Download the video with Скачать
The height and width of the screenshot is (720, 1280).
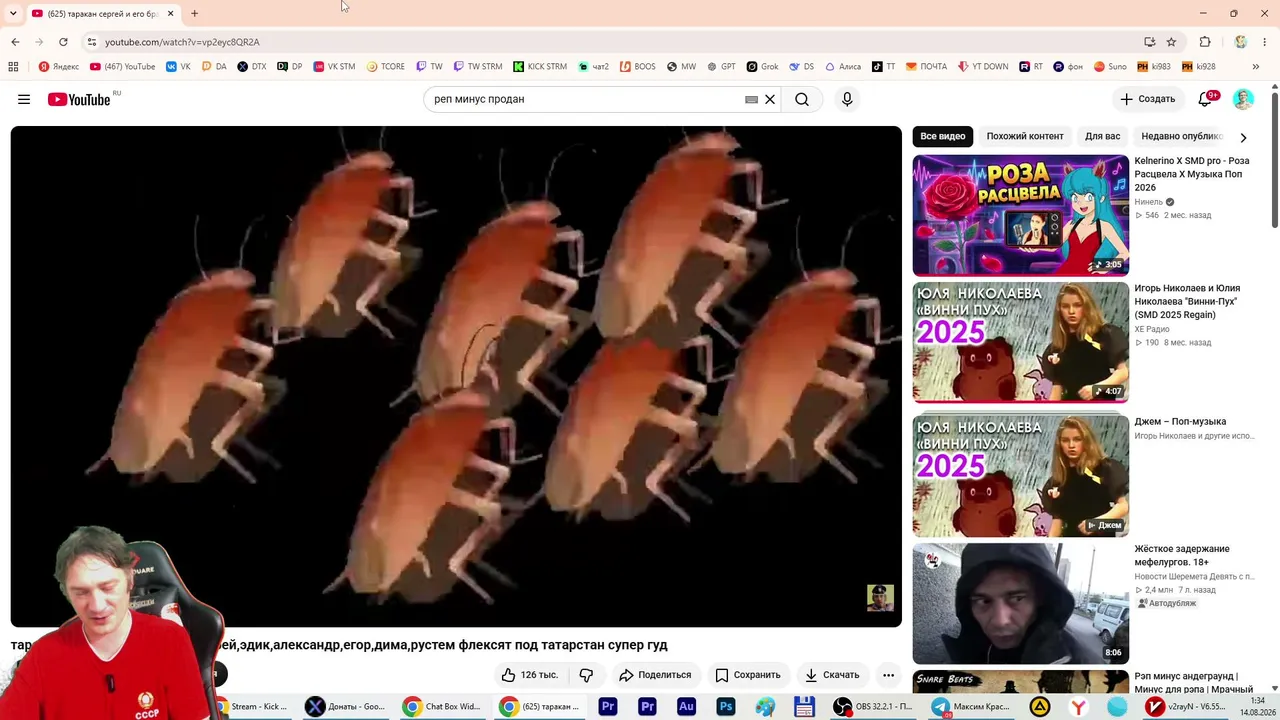point(832,675)
